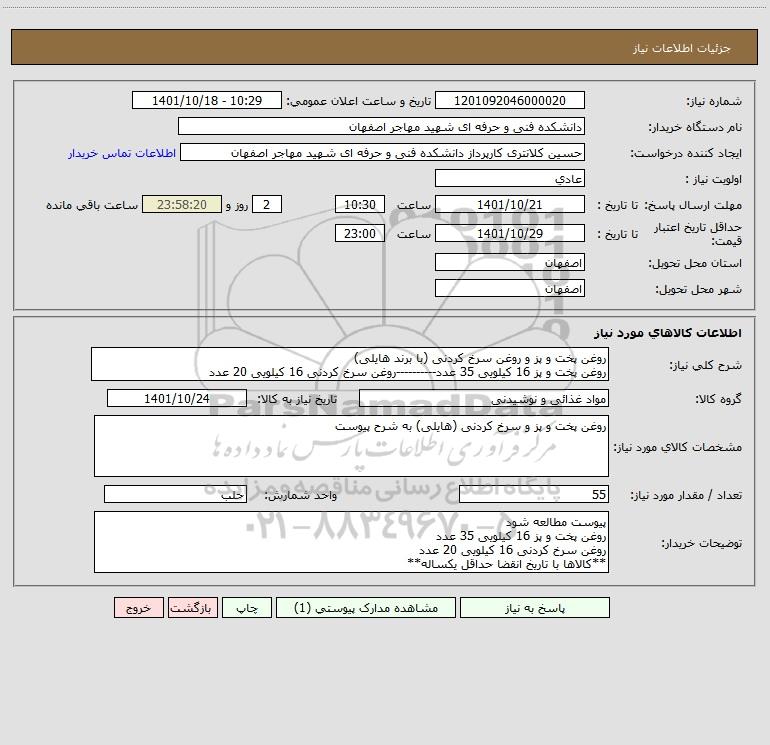The image size is (770, 745).
Task: Click unit of measure field حلب
Action: coord(175,494)
